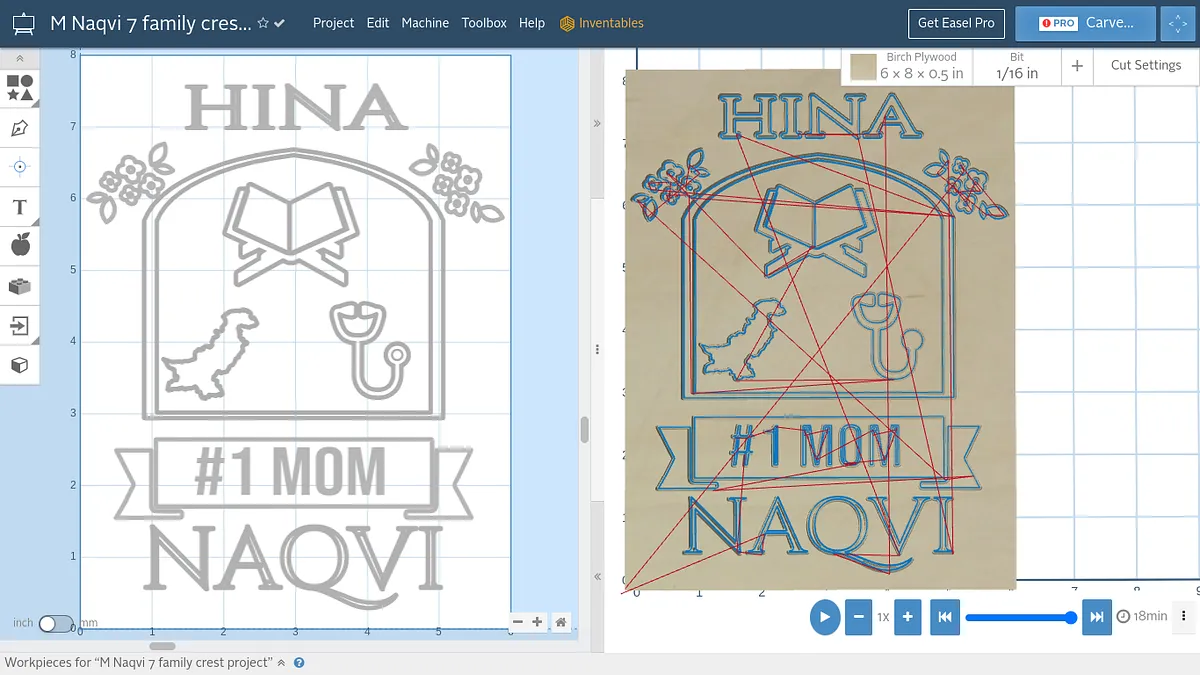Collapse preview pane with top double-chevron
This screenshot has width=1200, height=675.
coord(597,124)
